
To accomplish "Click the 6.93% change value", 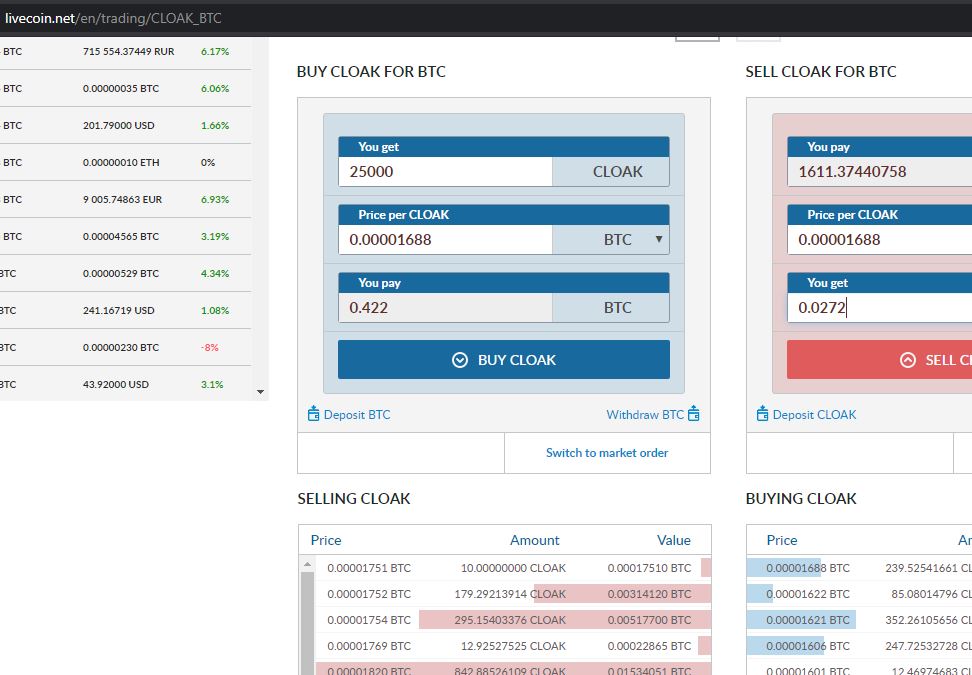I will pos(214,200).
